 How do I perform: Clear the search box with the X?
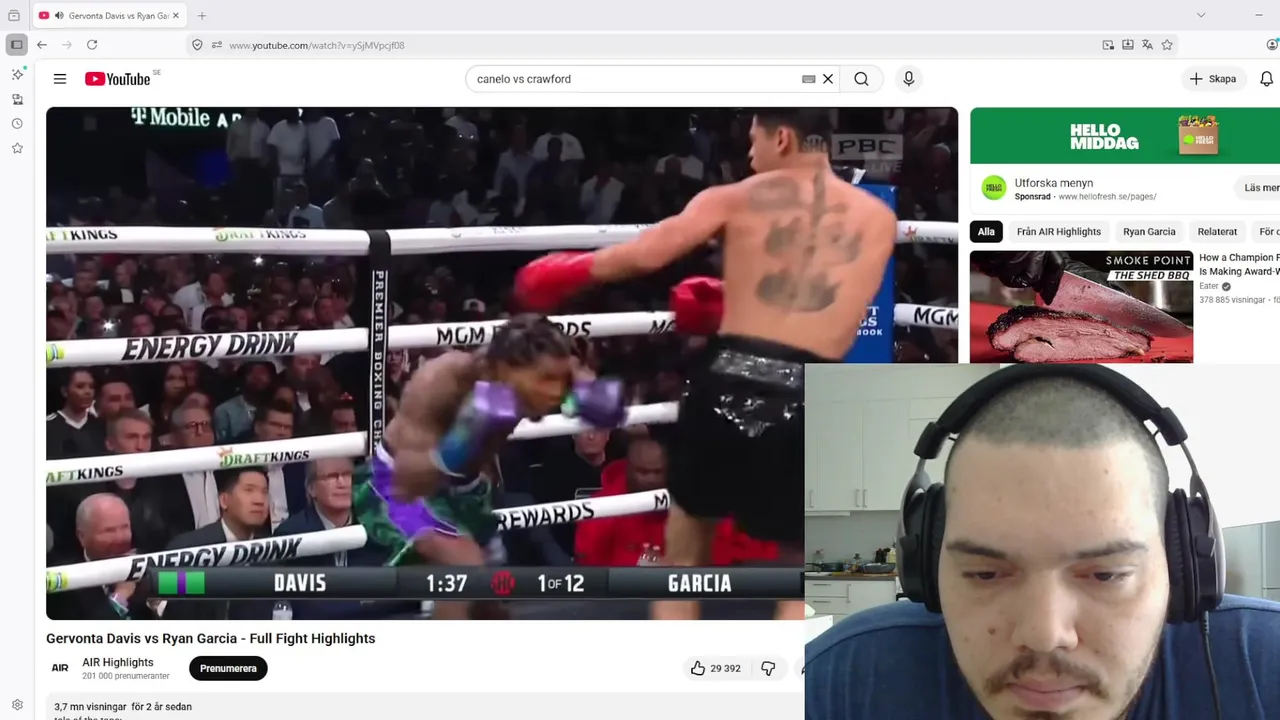coord(828,79)
